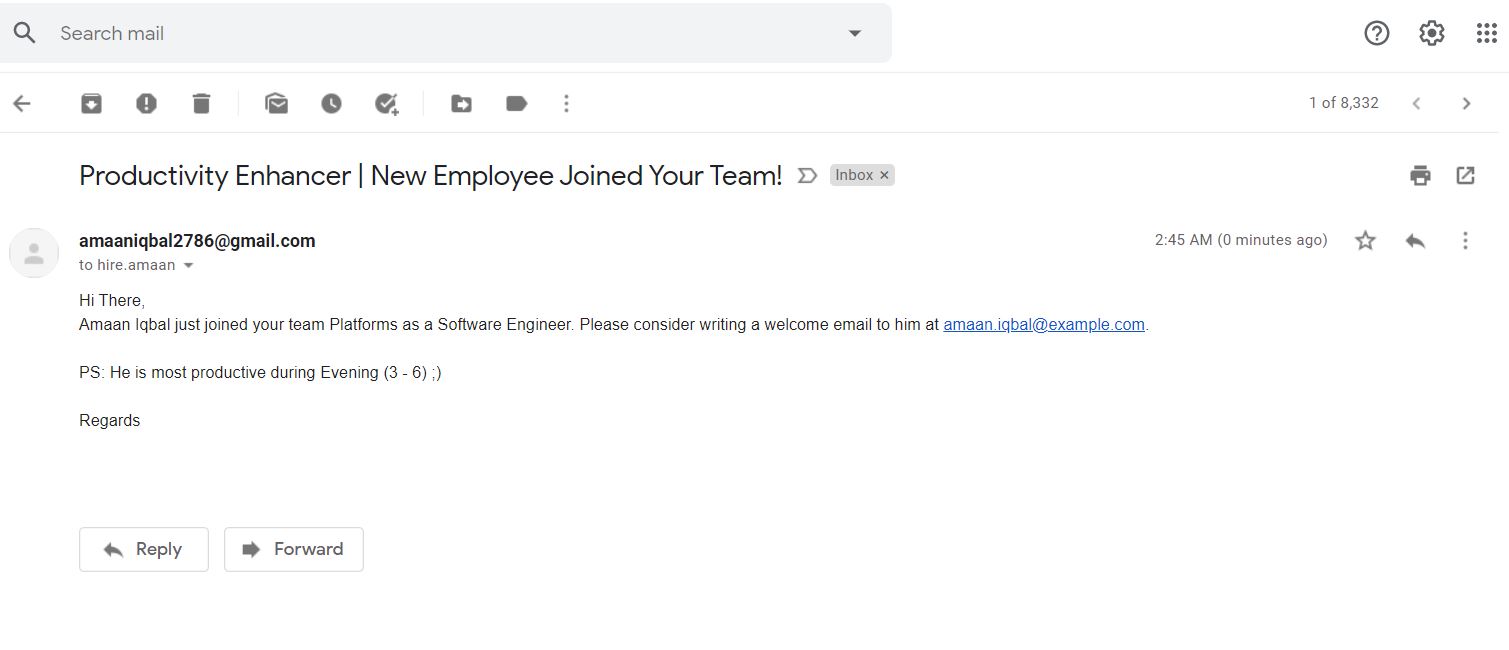Go back to inbox with back arrow
The width and height of the screenshot is (1509, 650).
22,103
